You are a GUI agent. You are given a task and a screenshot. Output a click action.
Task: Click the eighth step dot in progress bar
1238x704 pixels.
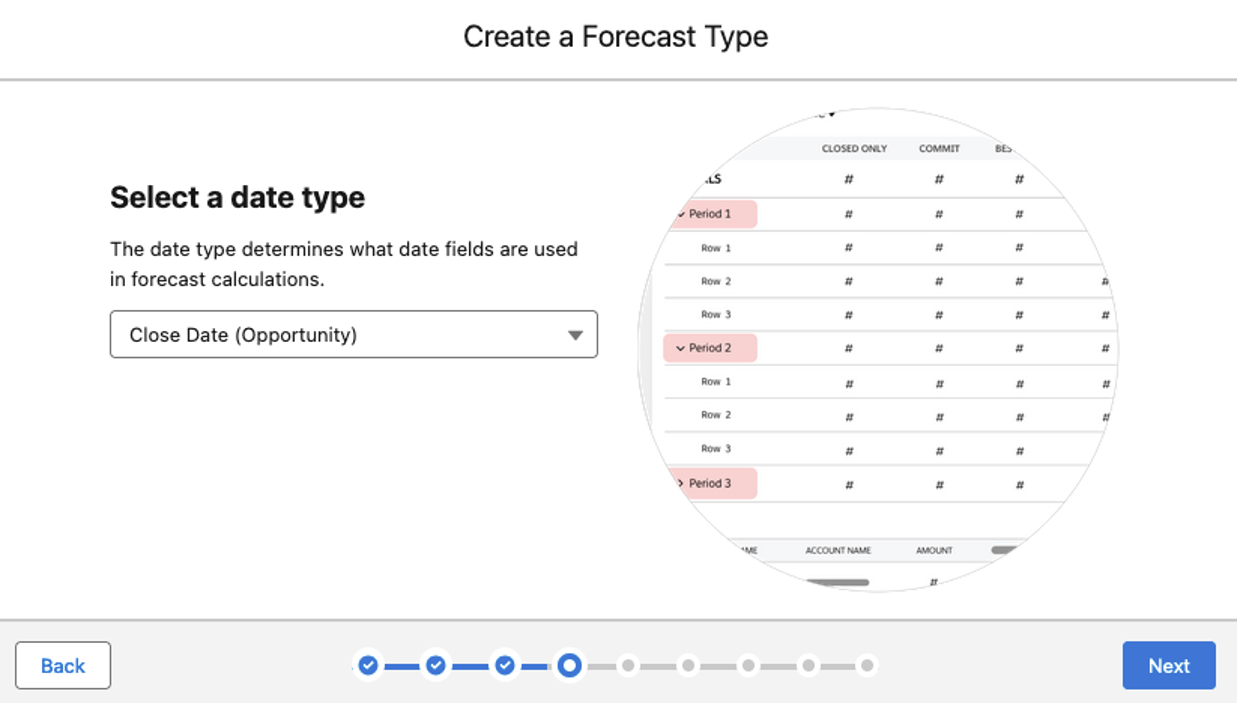(x=808, y=665)
